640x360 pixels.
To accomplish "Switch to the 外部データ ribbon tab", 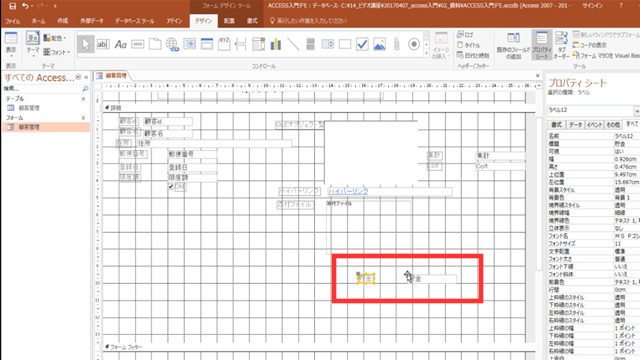I will [x=91, y=21].
